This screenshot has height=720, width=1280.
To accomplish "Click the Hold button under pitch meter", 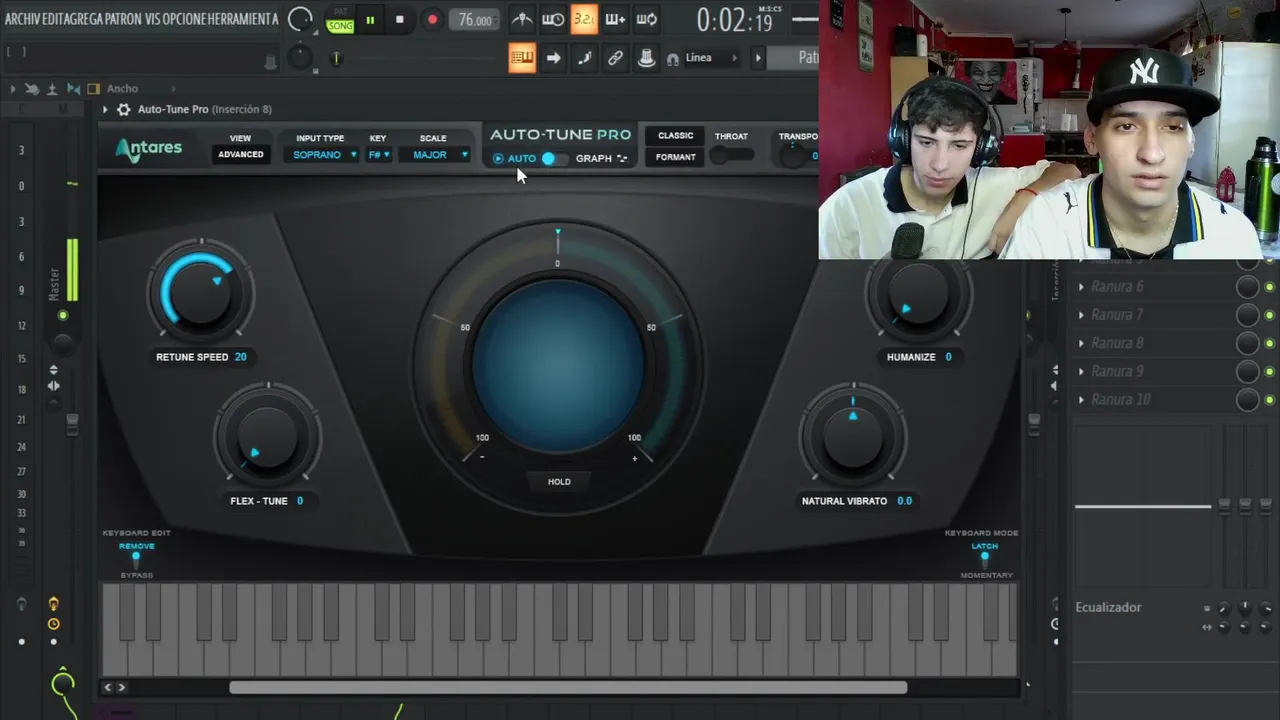I will tap(559, 482).
